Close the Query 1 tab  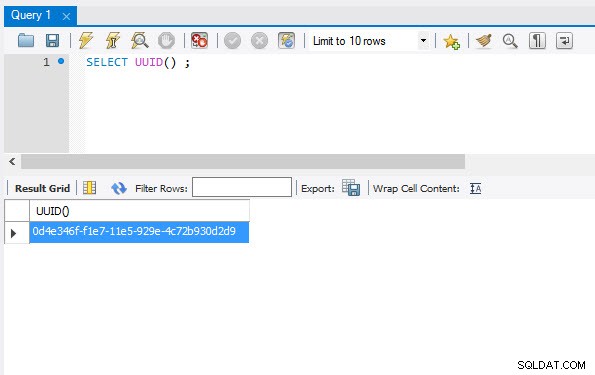(x=66, y=16)
